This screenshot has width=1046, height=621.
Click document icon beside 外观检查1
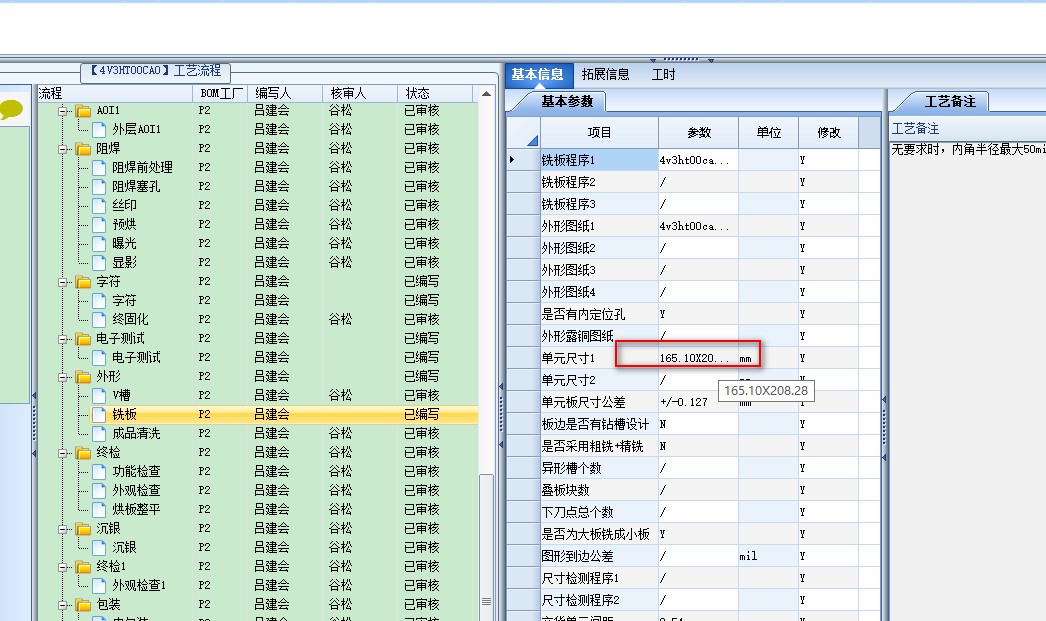[99, 586]
